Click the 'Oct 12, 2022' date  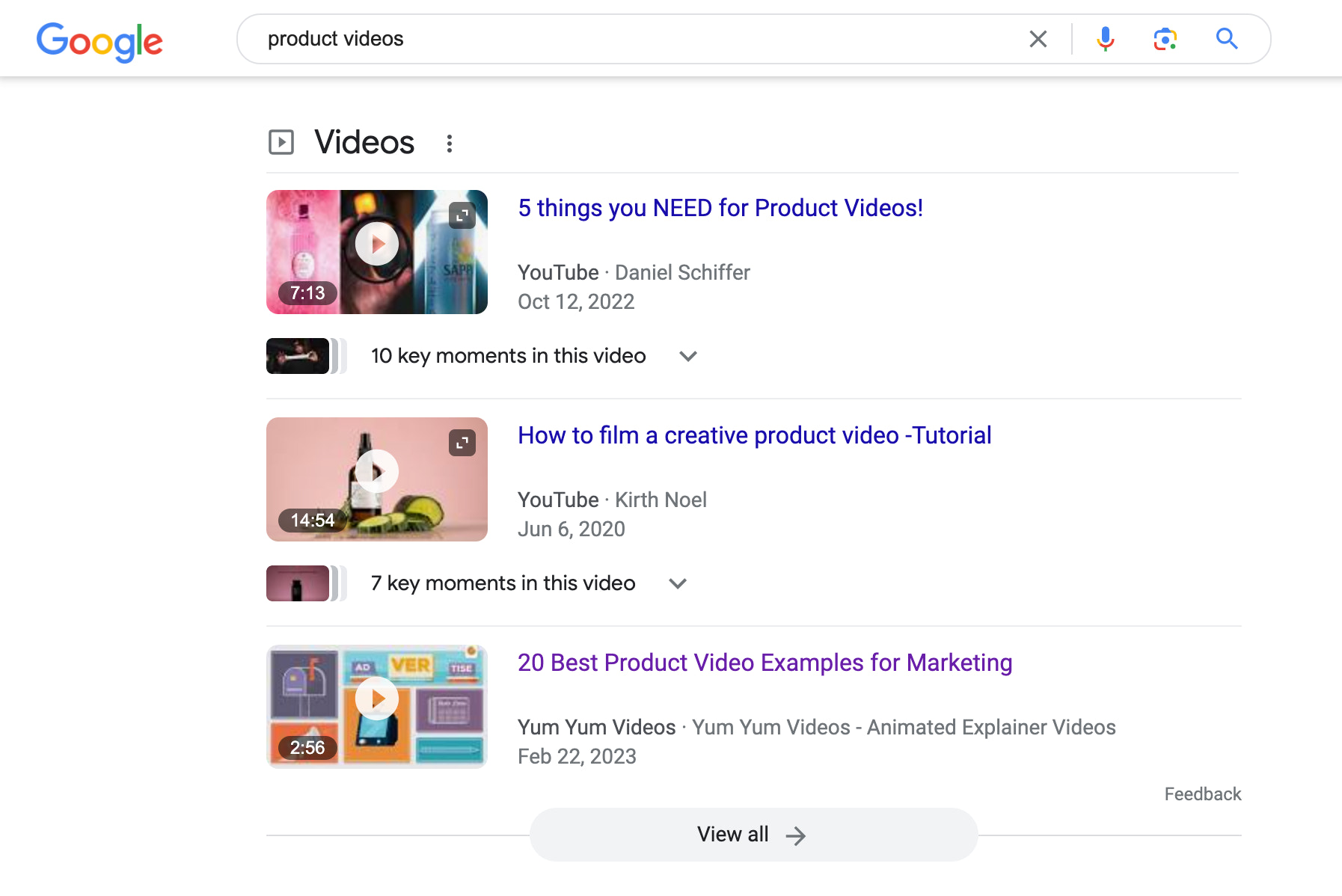[x=576, y=301]
